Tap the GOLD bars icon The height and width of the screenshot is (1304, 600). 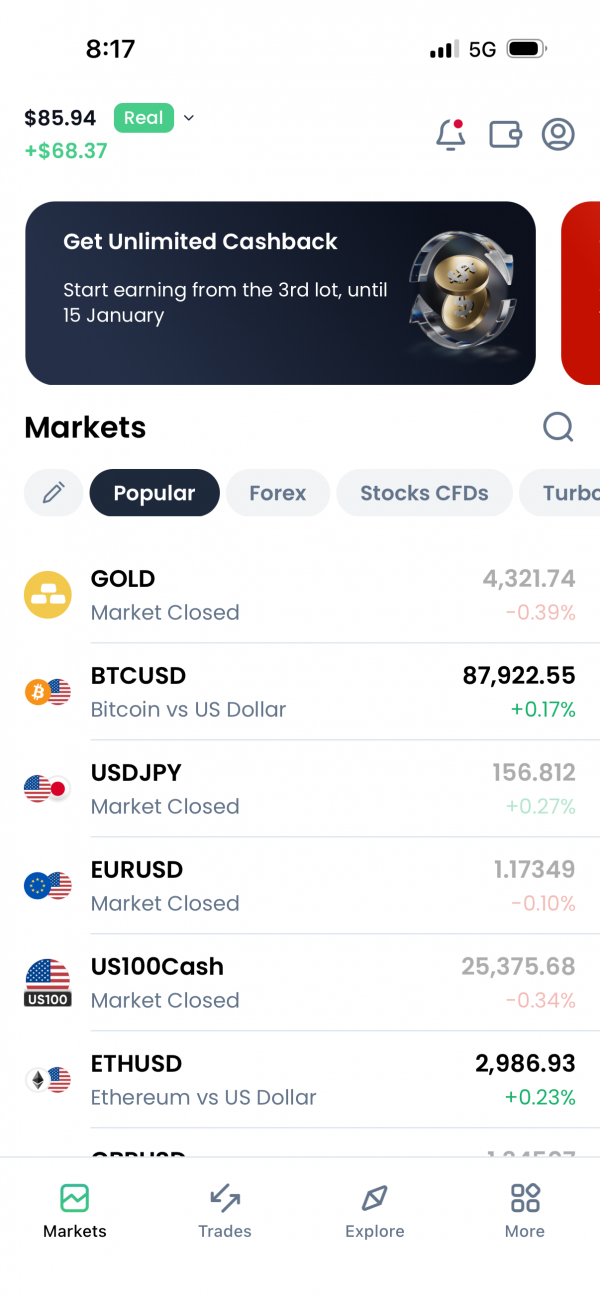[x=48, y=595]
